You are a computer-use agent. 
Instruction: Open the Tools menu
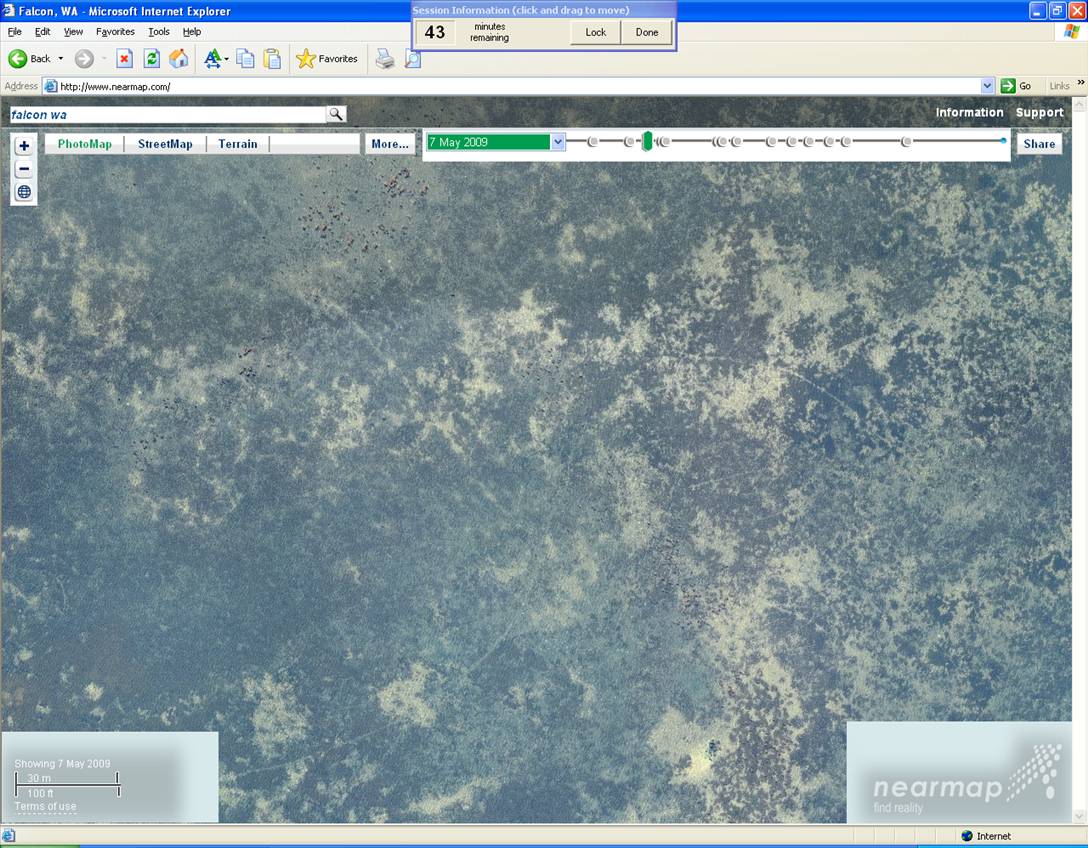pos(159,32)
